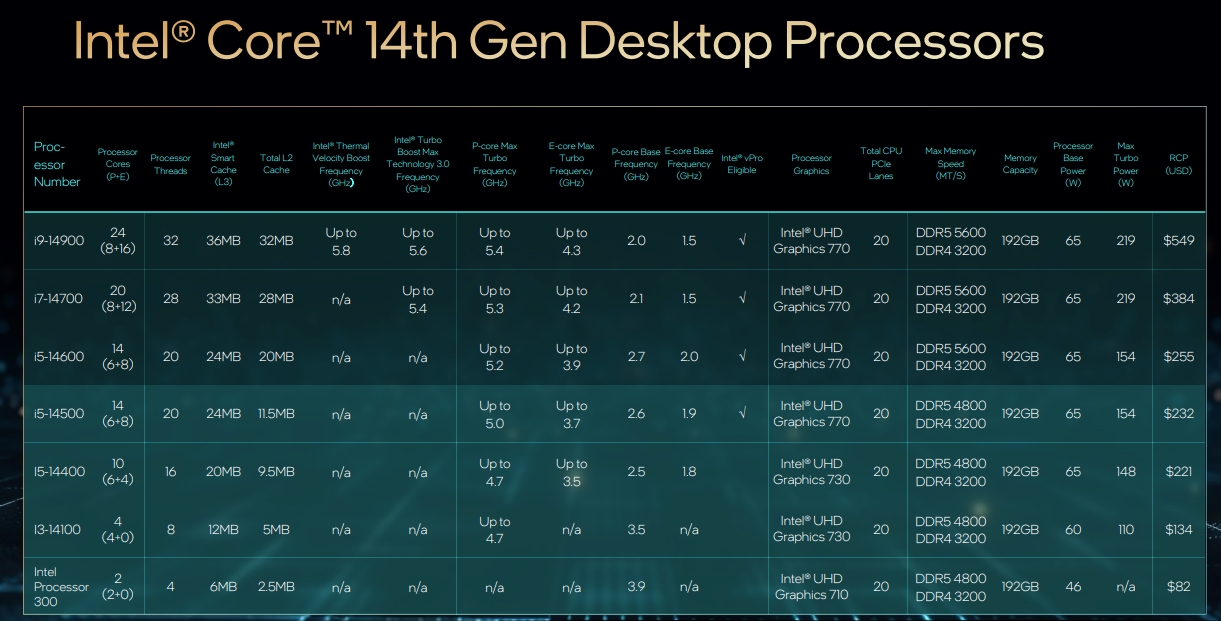Select the "Processor Base Power (W)" header

(x=1073, y=164)
